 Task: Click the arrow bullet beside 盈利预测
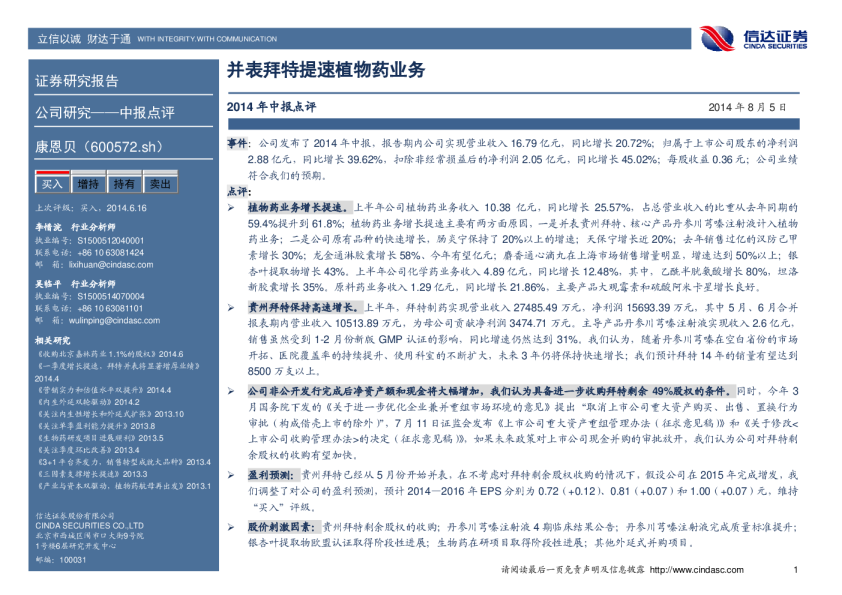(230, 476)
